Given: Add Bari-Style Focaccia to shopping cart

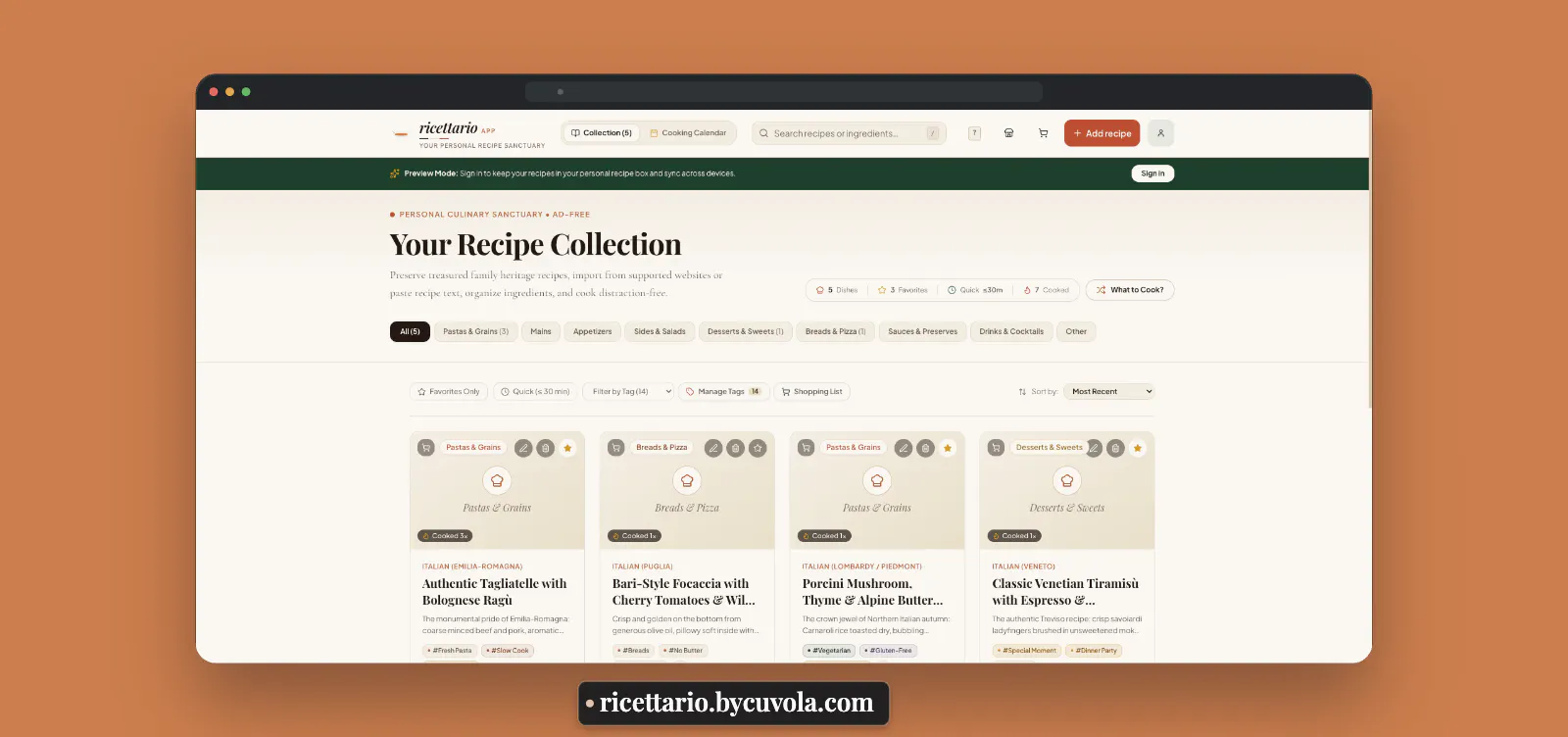Looking at the screenshot, I should tap(616, 448).
